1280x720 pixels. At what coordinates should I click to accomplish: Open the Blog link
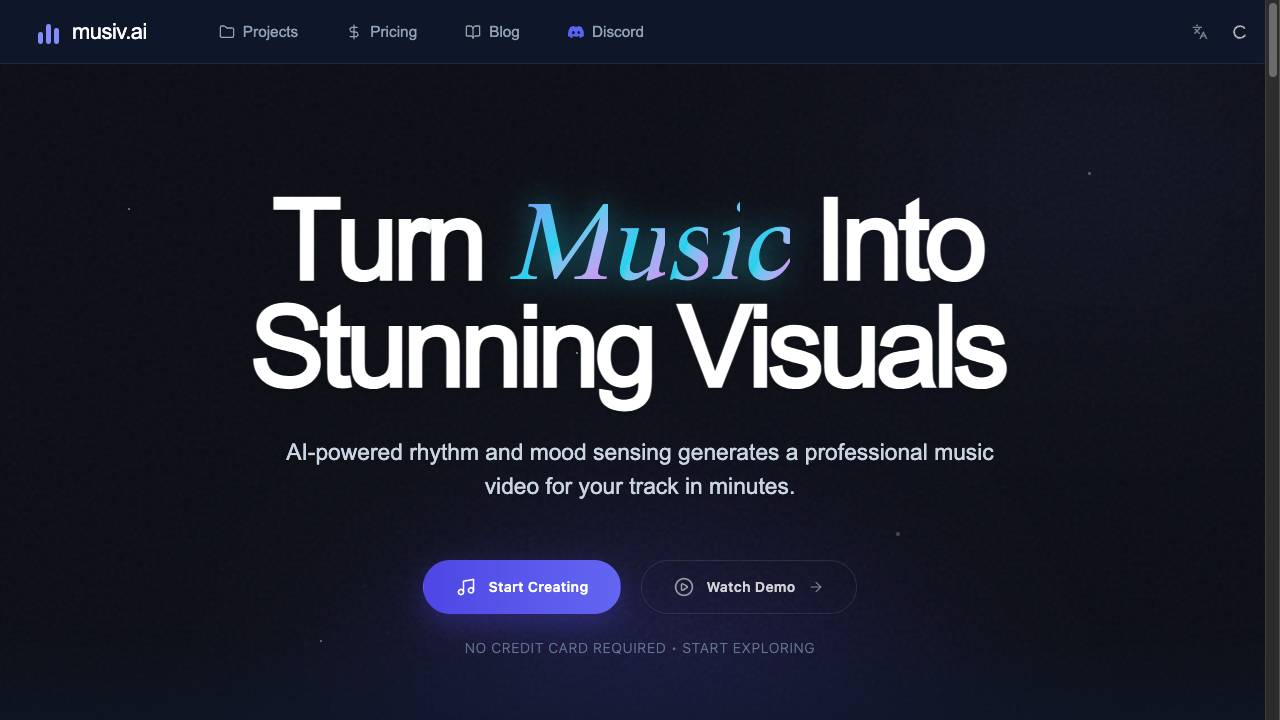click(492, 32)
